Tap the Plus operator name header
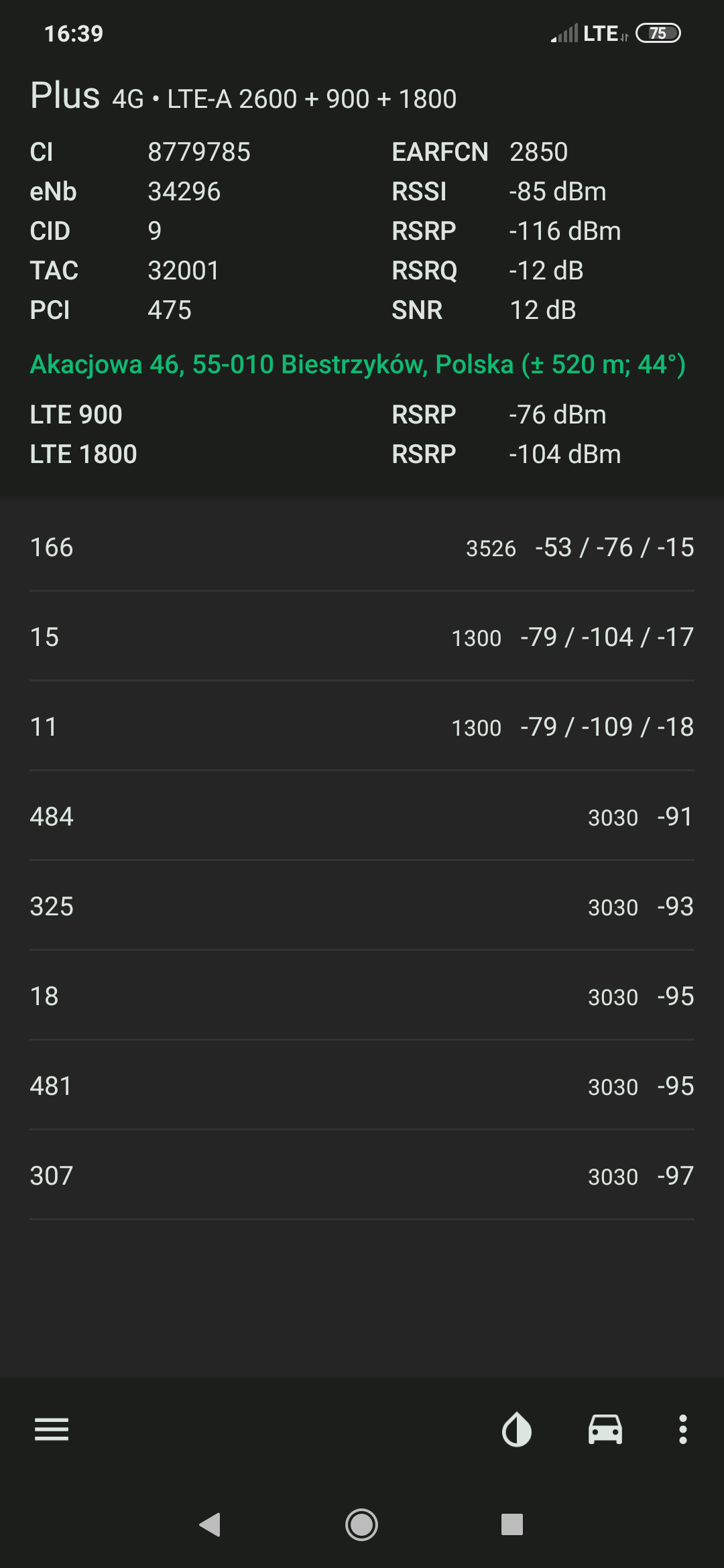This screenshot has height=1568, width=724. [65, 96]
